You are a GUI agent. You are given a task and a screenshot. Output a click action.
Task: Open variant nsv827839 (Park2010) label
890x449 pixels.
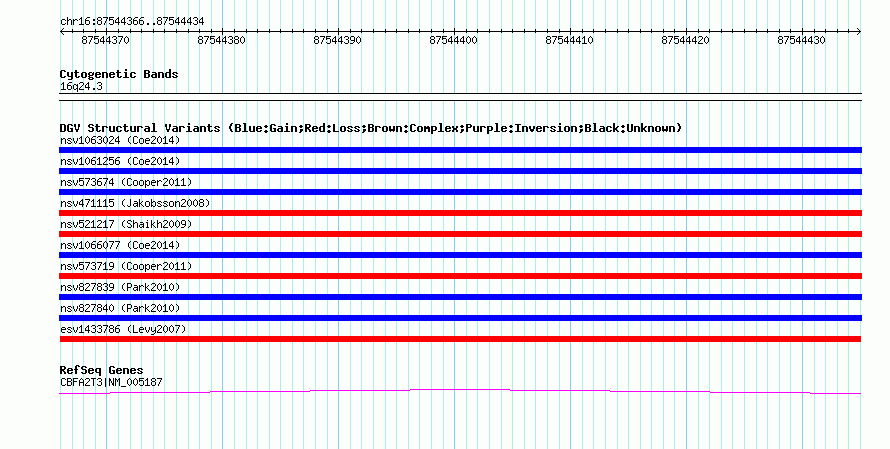click(120, 287)
